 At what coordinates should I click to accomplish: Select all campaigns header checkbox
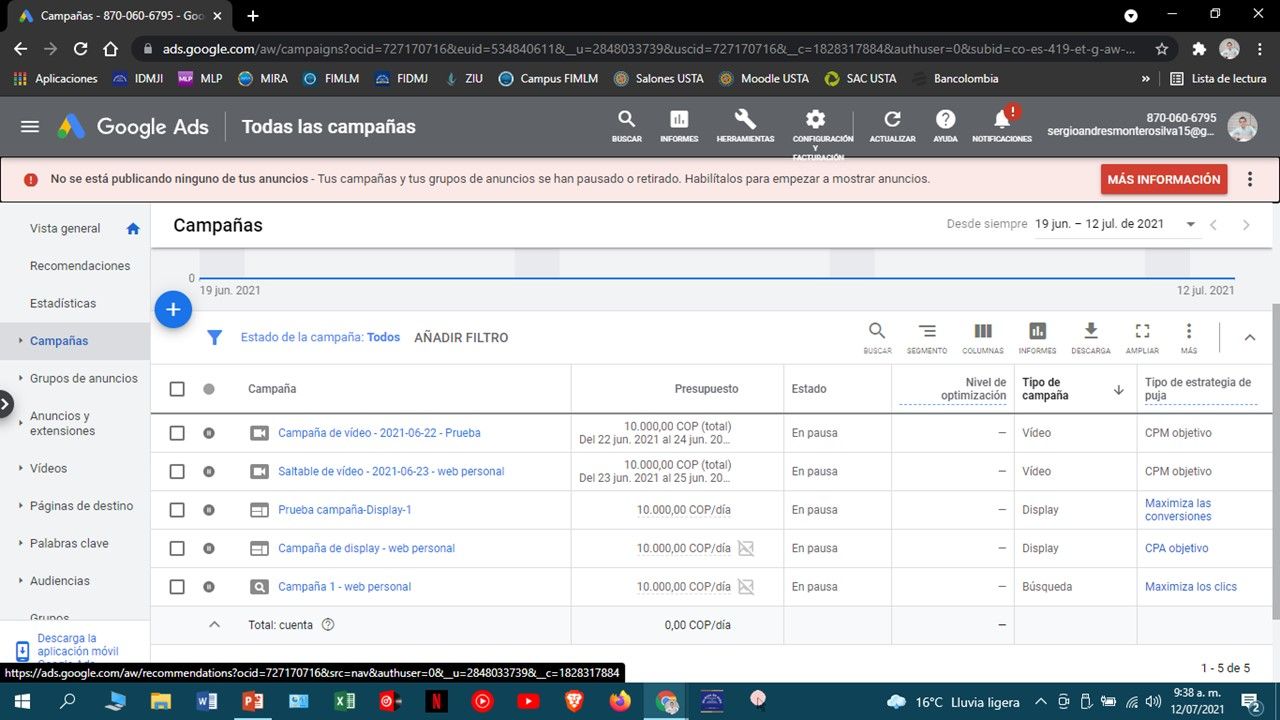pyautogui.click(x=177, y=389)
